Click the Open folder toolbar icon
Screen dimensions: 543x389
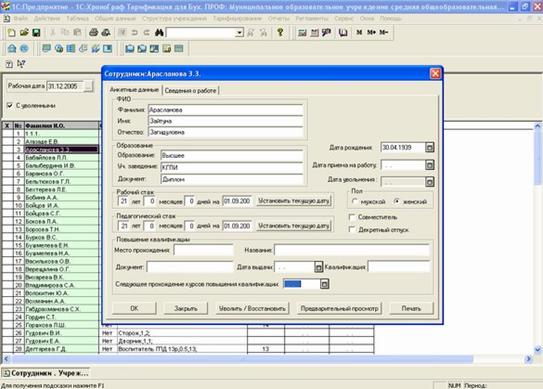(x=24, y=33)
